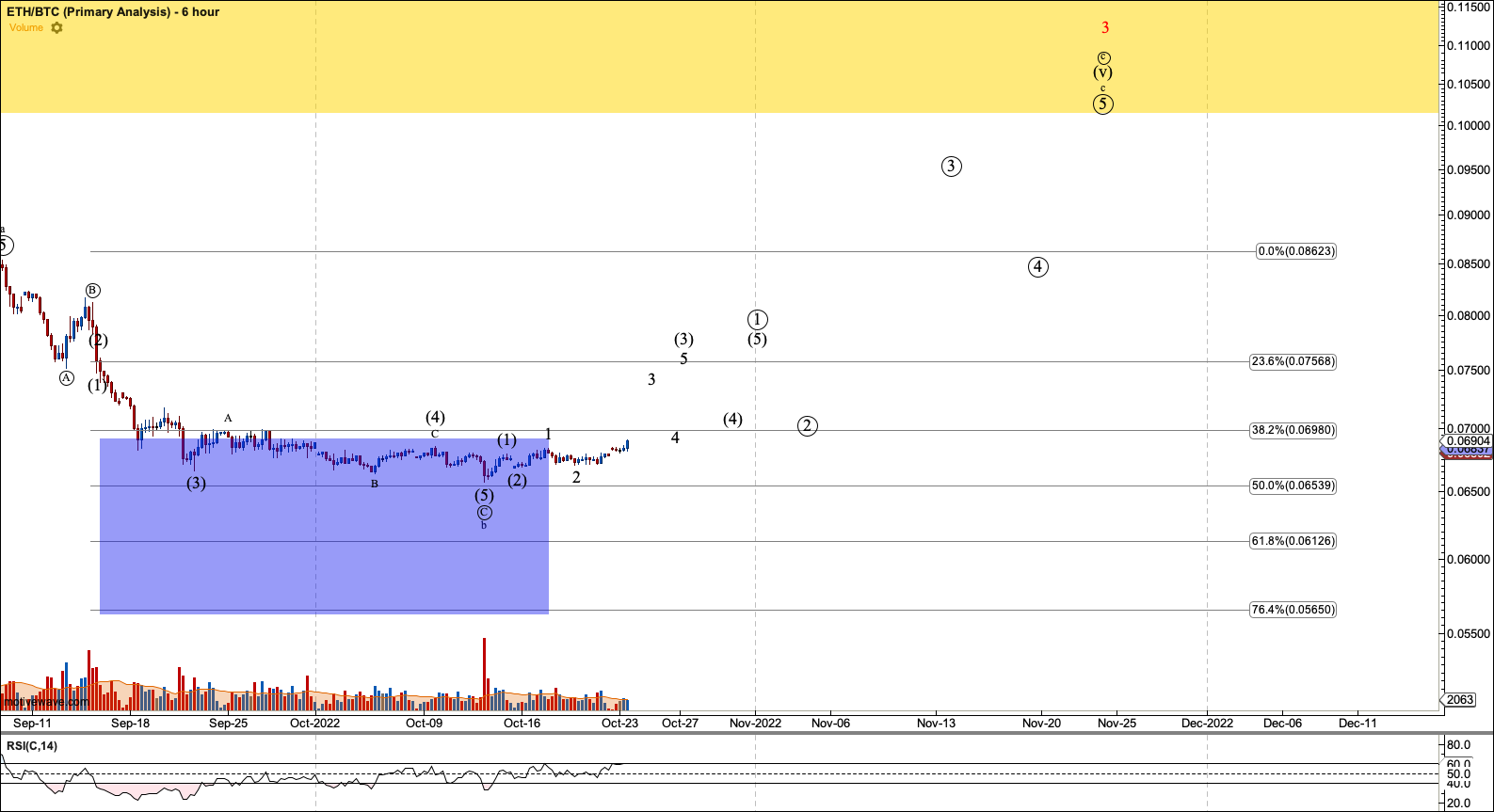The width and height of the screenshot is (1494, 812).
Task: Click the (v) wave label in yellow zone
Action: 1103,72
